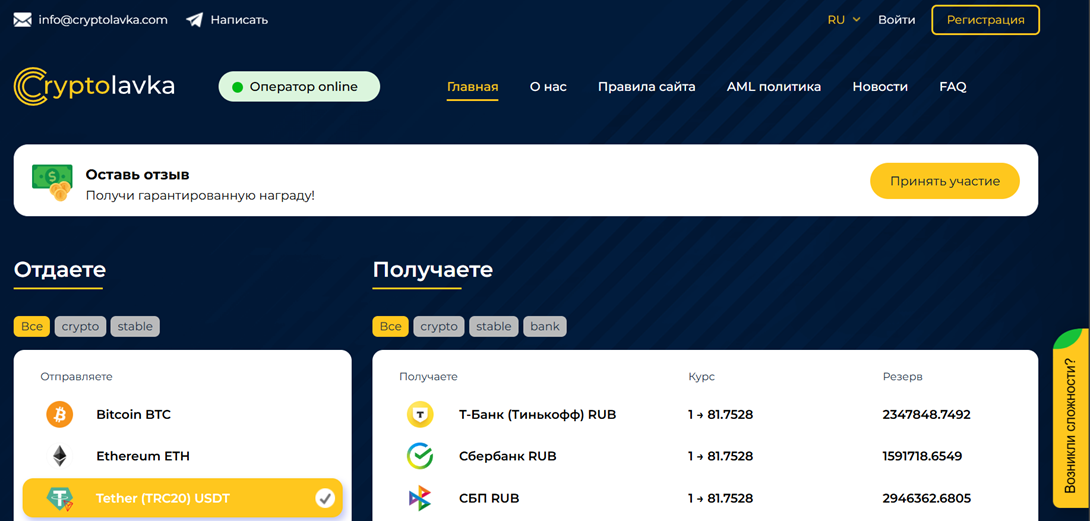Click the envelope email icon
1090x521 pixels.
coord(23,20)
